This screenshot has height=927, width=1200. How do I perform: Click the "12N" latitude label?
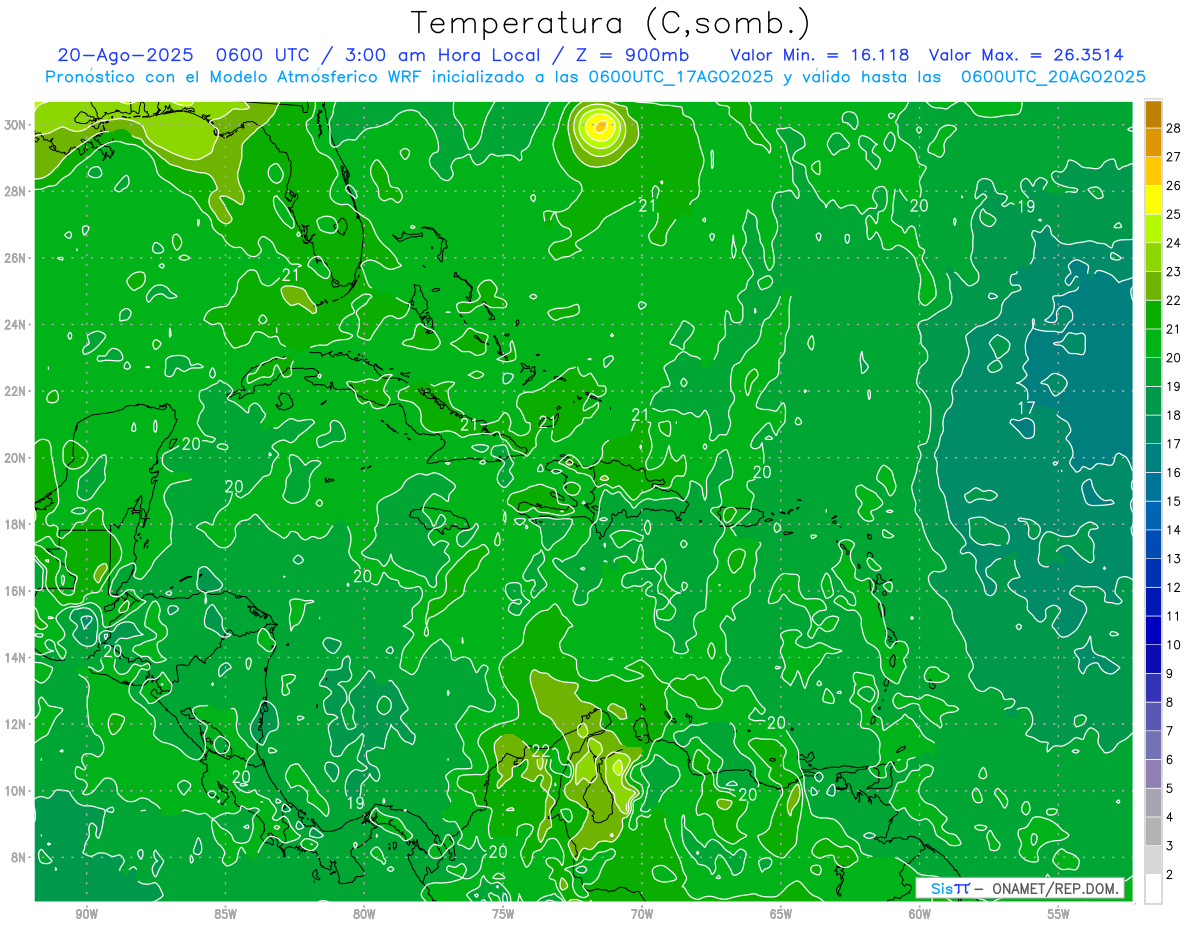(17, 724)
